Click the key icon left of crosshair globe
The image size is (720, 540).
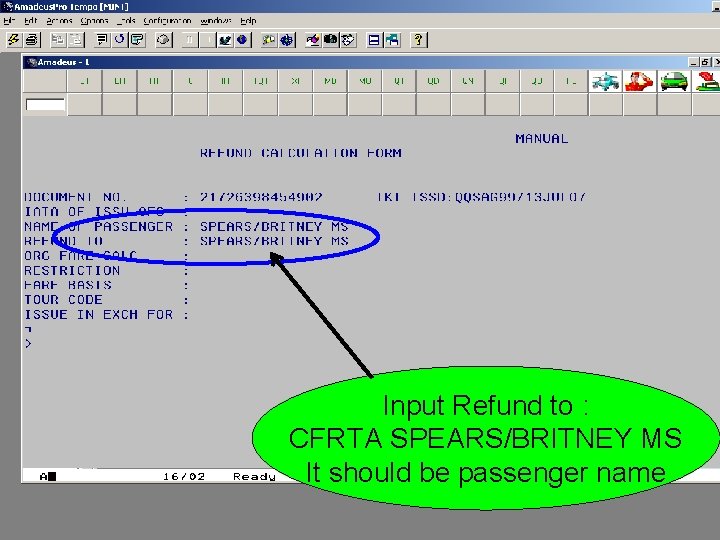(269, 40)
